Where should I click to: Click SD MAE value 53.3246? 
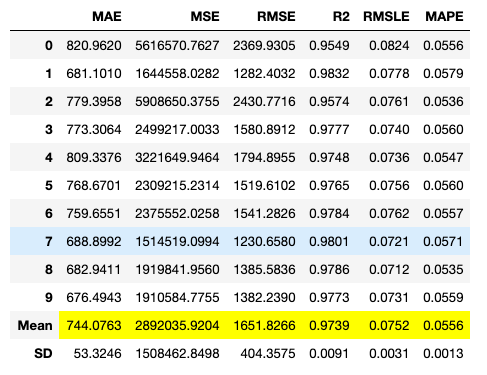pyautogui.click(x=97, y=353)
